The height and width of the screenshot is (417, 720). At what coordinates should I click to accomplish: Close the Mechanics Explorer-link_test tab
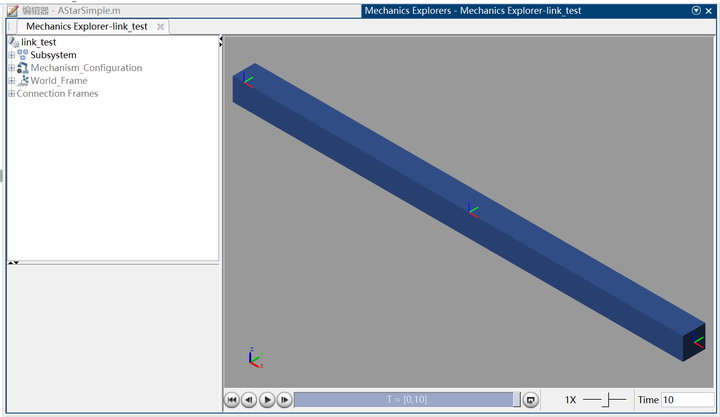(160, 27)
